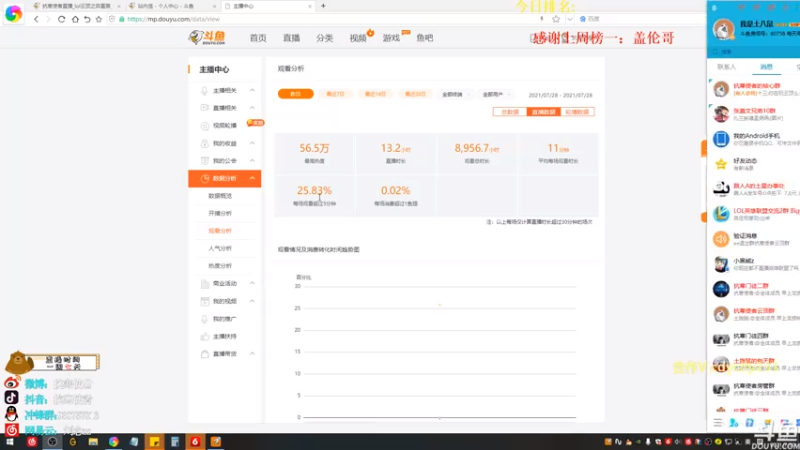
Task: Open 开播分析 under data analysis
Action: coord(220,213)
